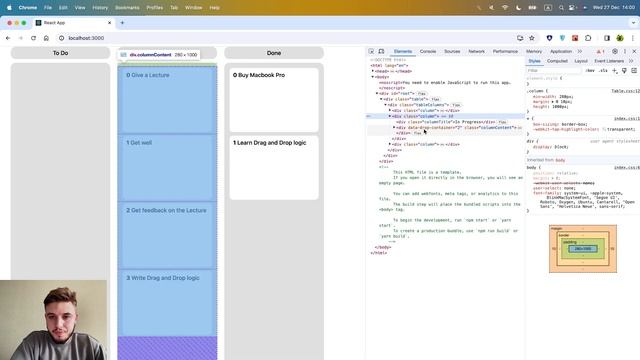The height and width of the screenshot is (360, 640).
Task: Expand the head element node
Action: point(373,71)
